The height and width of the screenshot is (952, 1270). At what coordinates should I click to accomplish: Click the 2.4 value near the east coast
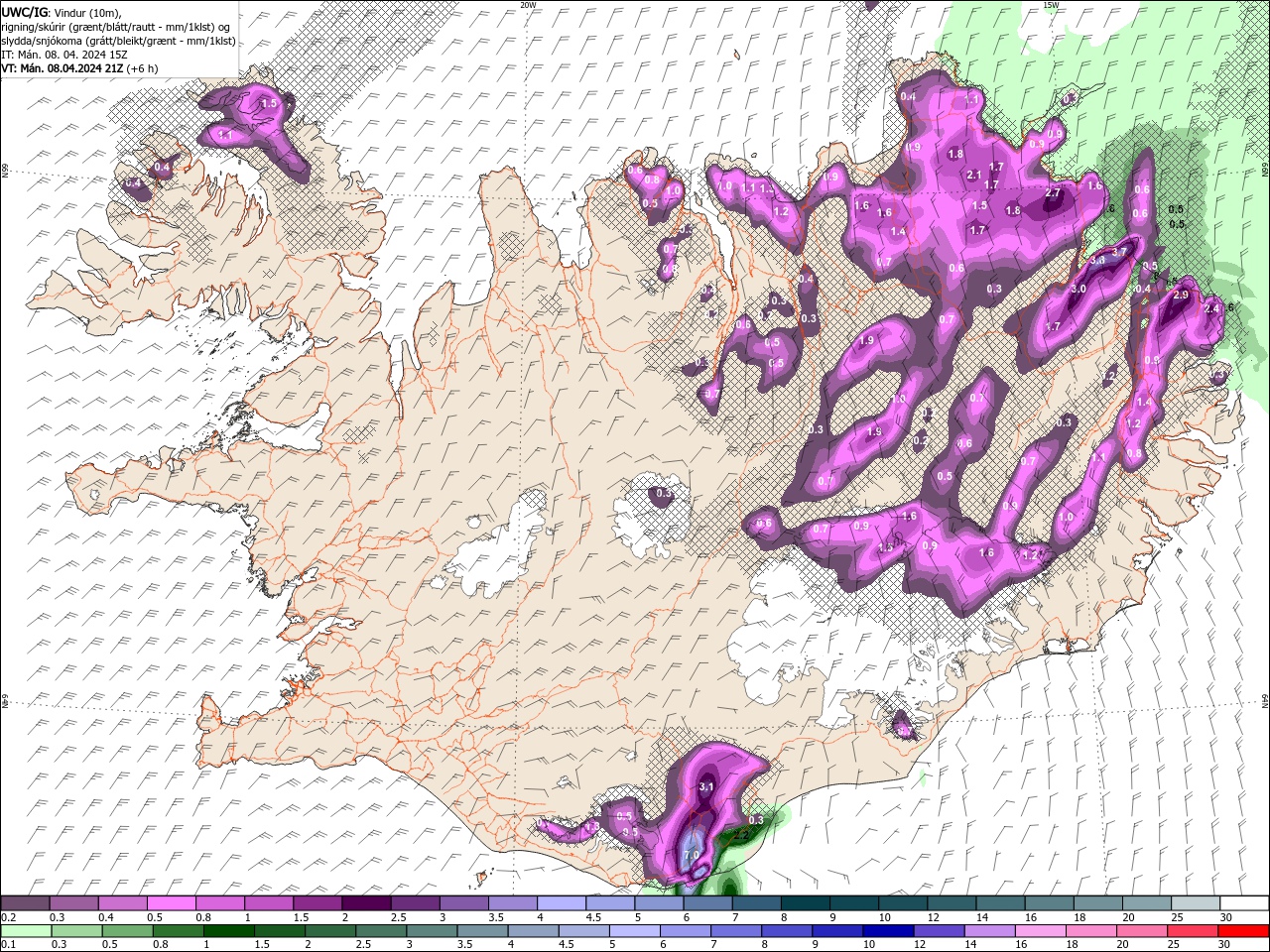coord(1210,309)
